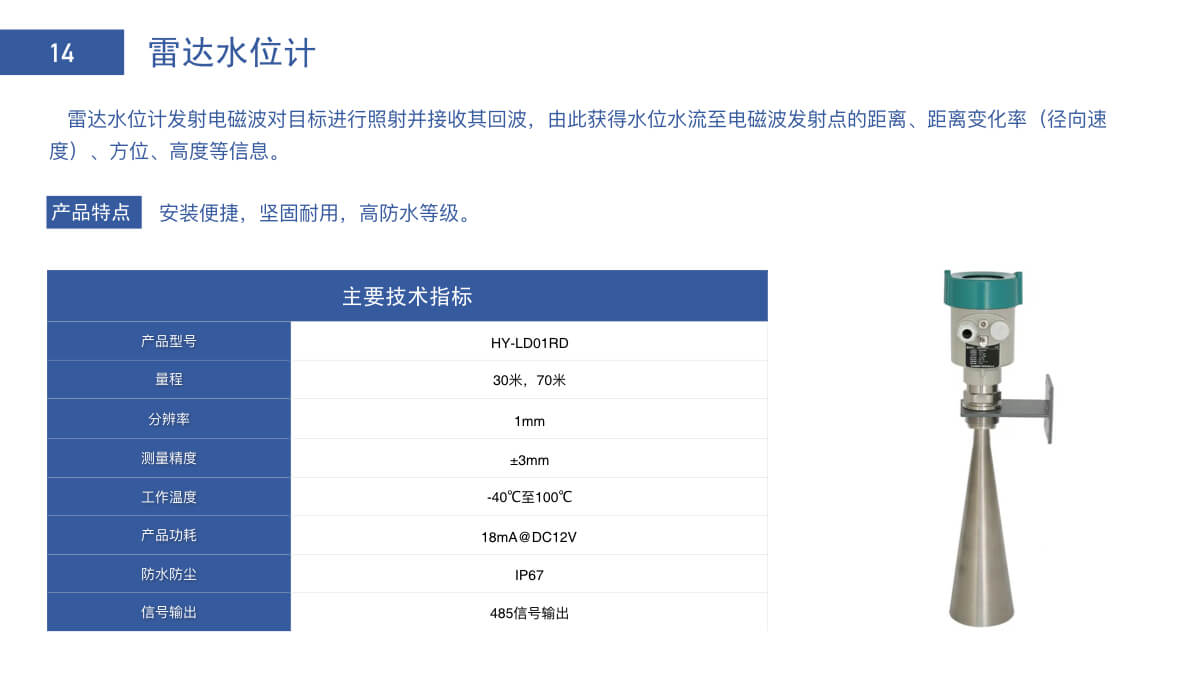Viewport: 1200px width, 675px height.
Task: Click the 485信号输出 output value
Action: (x=530, y=613)
